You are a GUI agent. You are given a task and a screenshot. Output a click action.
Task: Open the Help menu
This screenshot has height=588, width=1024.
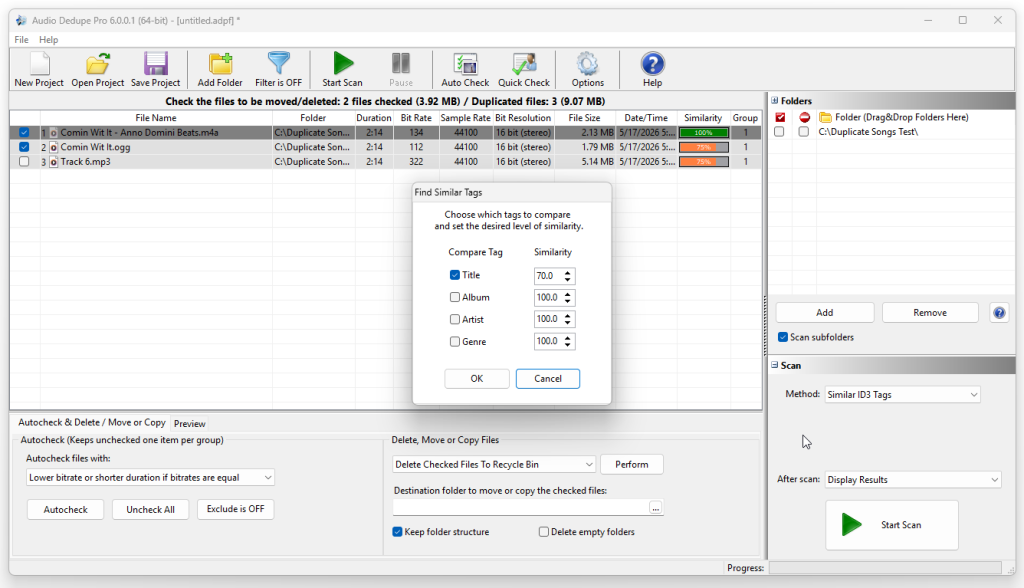point(48,40)
